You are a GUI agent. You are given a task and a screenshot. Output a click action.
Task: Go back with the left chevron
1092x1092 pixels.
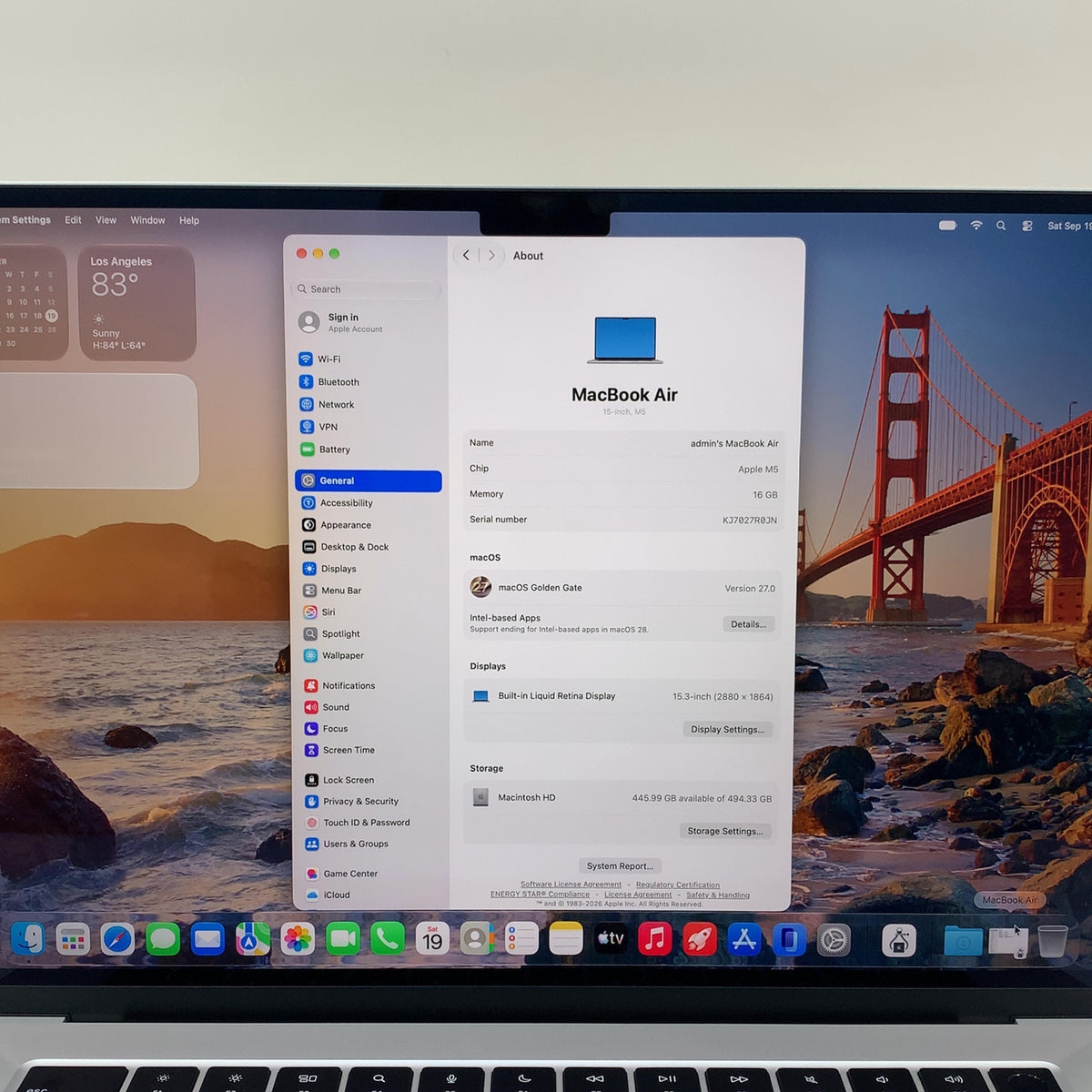[466, 256]
